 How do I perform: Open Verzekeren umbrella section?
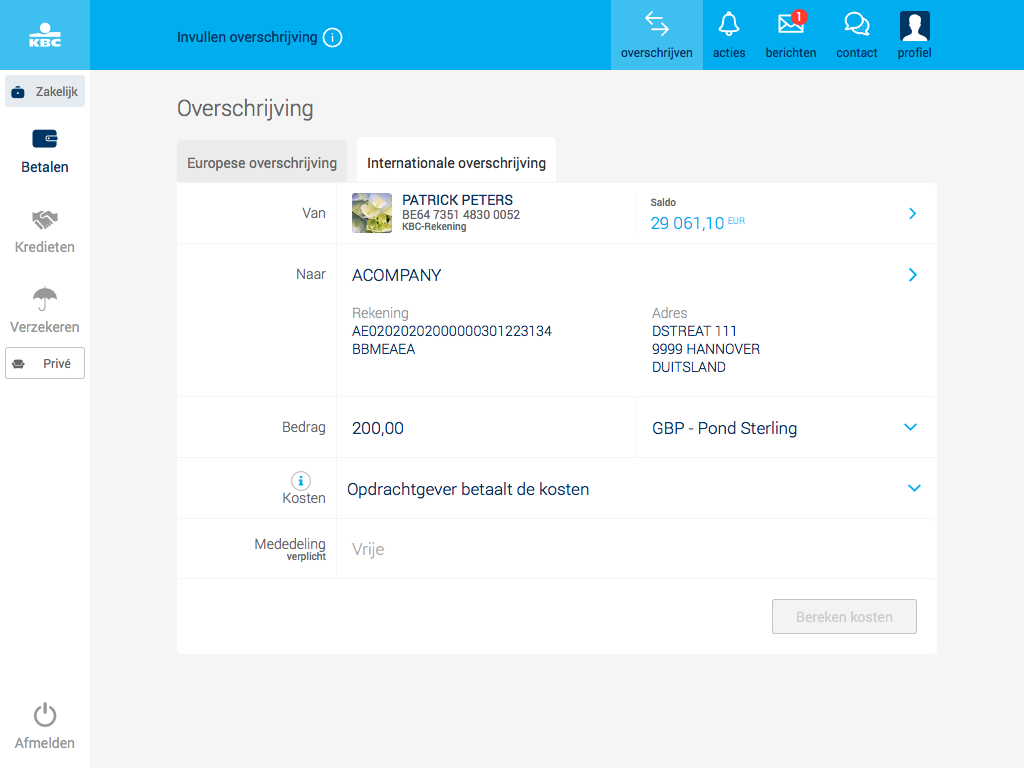(45, 311)
